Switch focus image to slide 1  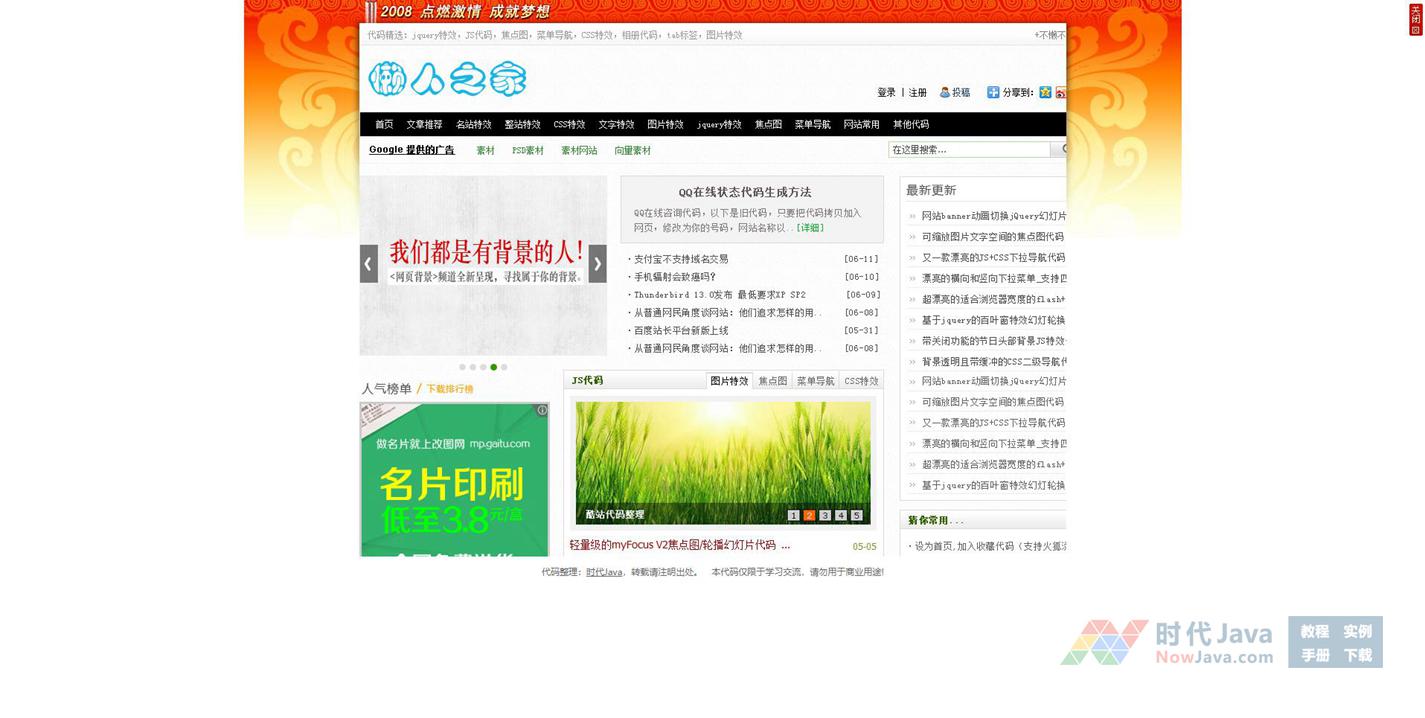[x=793, y=515]
